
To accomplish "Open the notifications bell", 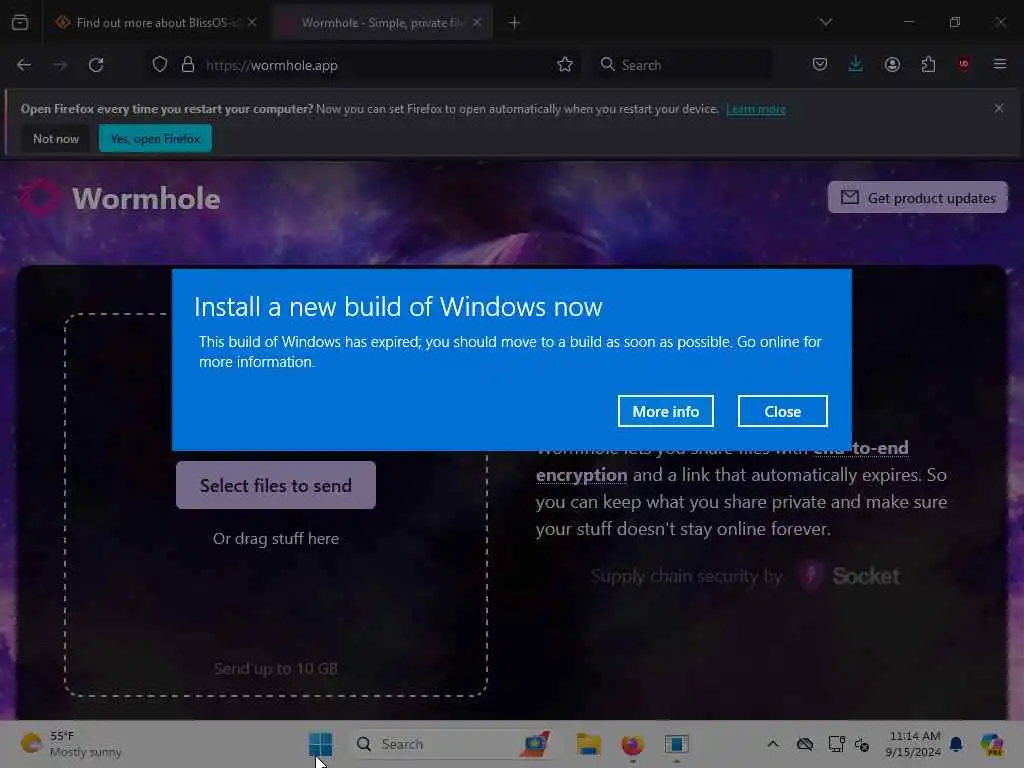I will point(956,744).
